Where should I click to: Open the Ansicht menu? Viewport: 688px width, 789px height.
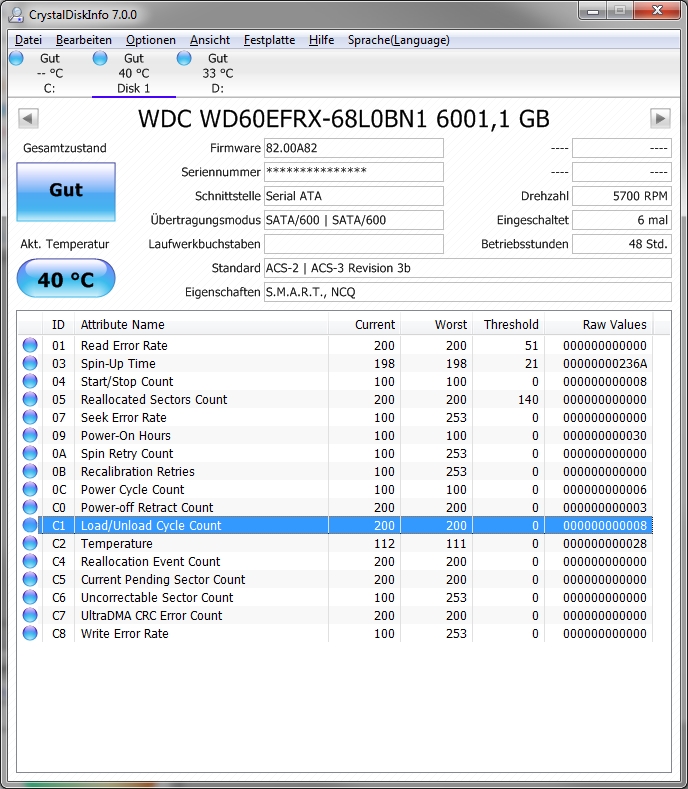pos(210,40)
